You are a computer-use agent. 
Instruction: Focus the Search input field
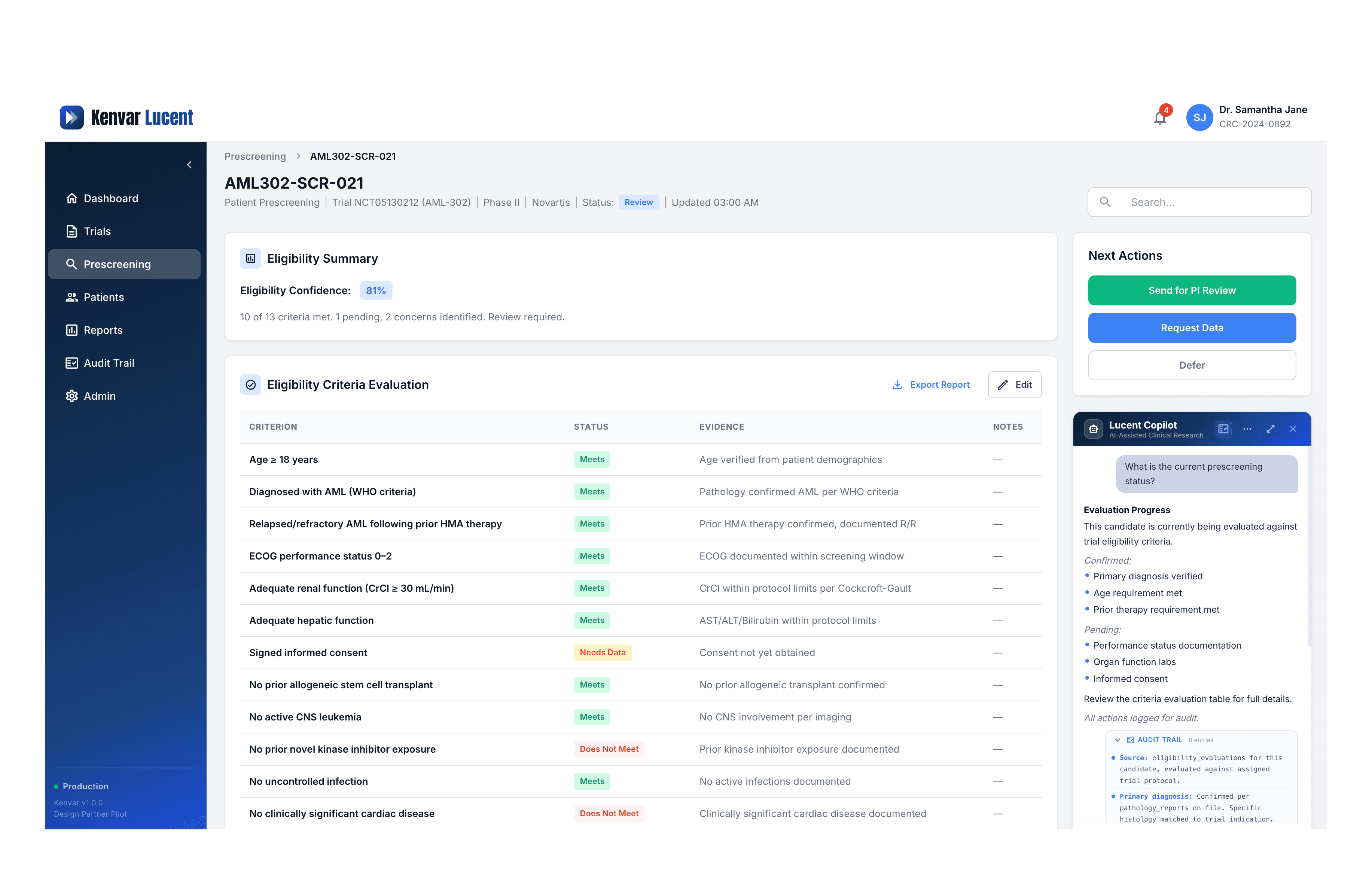1199,202
